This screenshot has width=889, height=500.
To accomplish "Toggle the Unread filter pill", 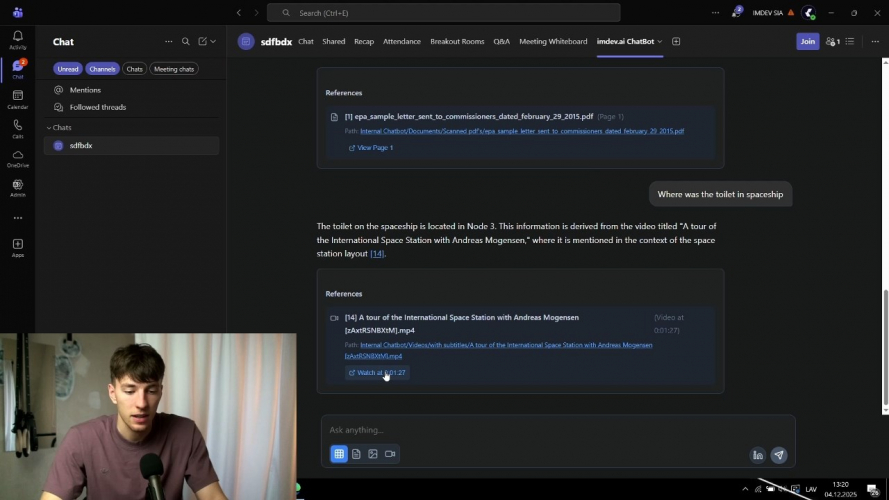I will (x=67, y=69).
